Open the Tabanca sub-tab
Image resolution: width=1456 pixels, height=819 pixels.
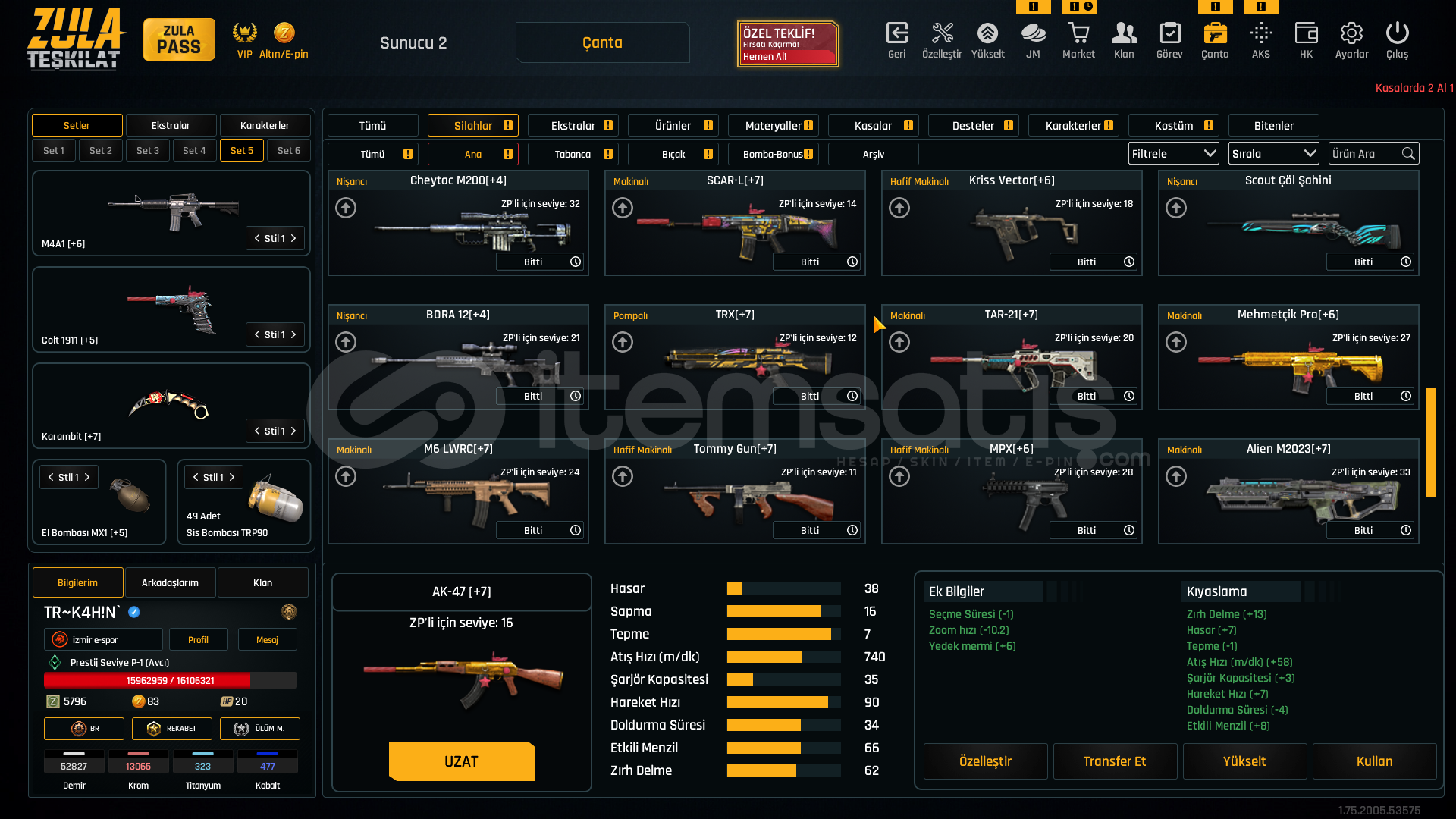pyautogui.click(x=573, y=154)
